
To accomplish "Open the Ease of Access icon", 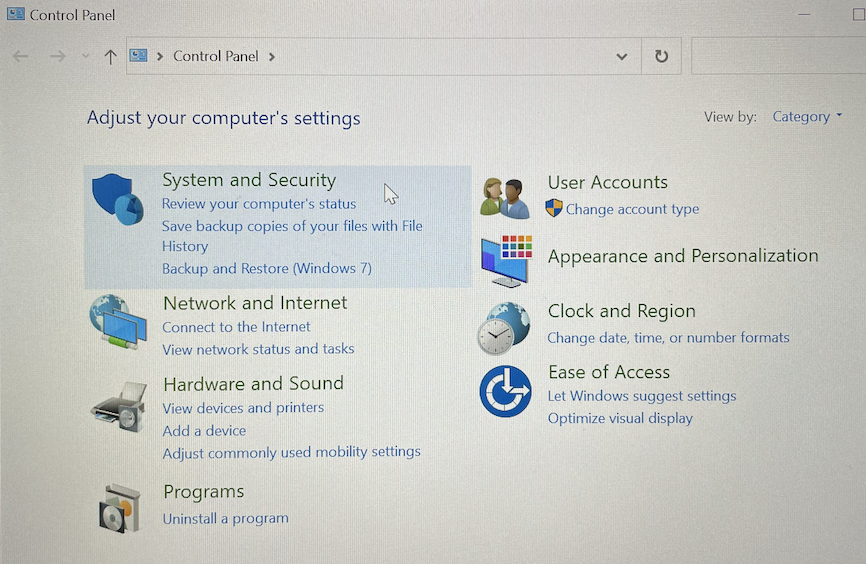I will [505, 391].
